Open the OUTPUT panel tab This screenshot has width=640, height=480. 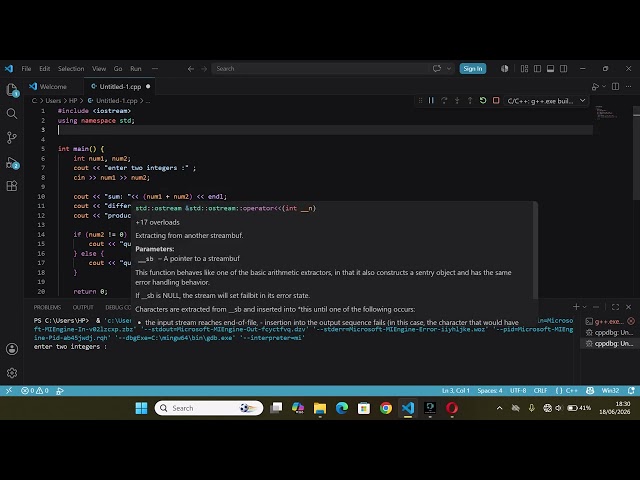pos(83,307)
